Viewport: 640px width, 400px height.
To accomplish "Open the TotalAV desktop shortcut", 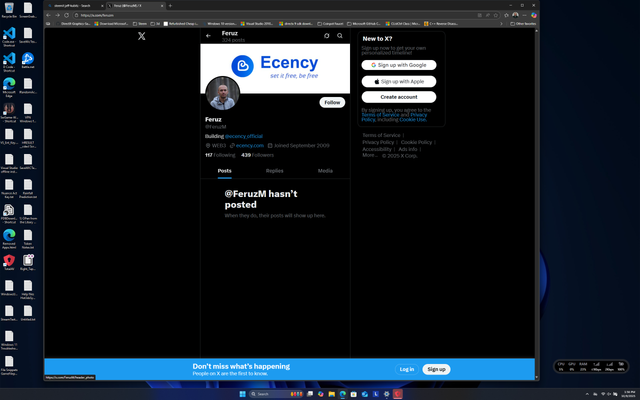I will pos(9,262).
